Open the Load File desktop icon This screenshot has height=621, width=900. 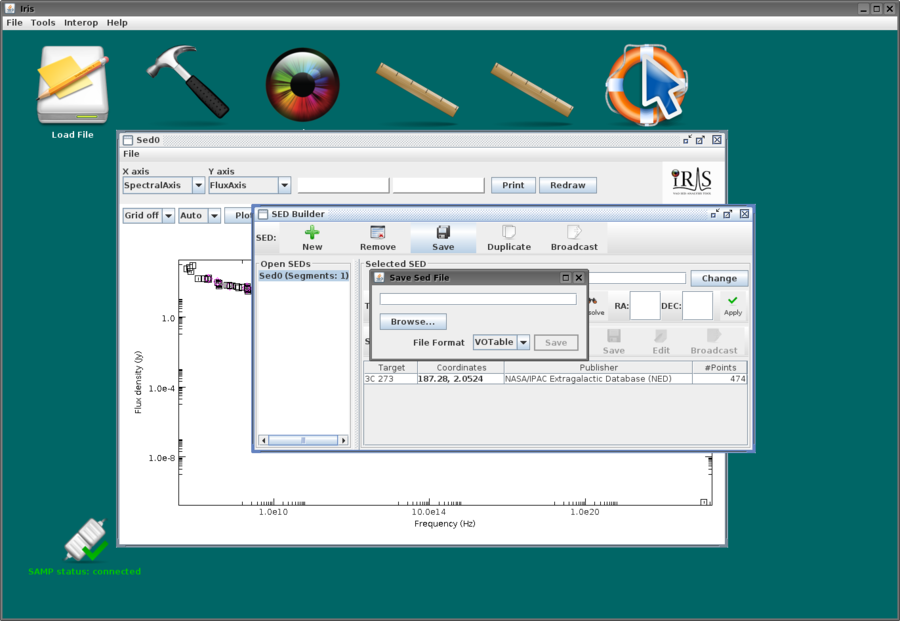pos(72,92)
